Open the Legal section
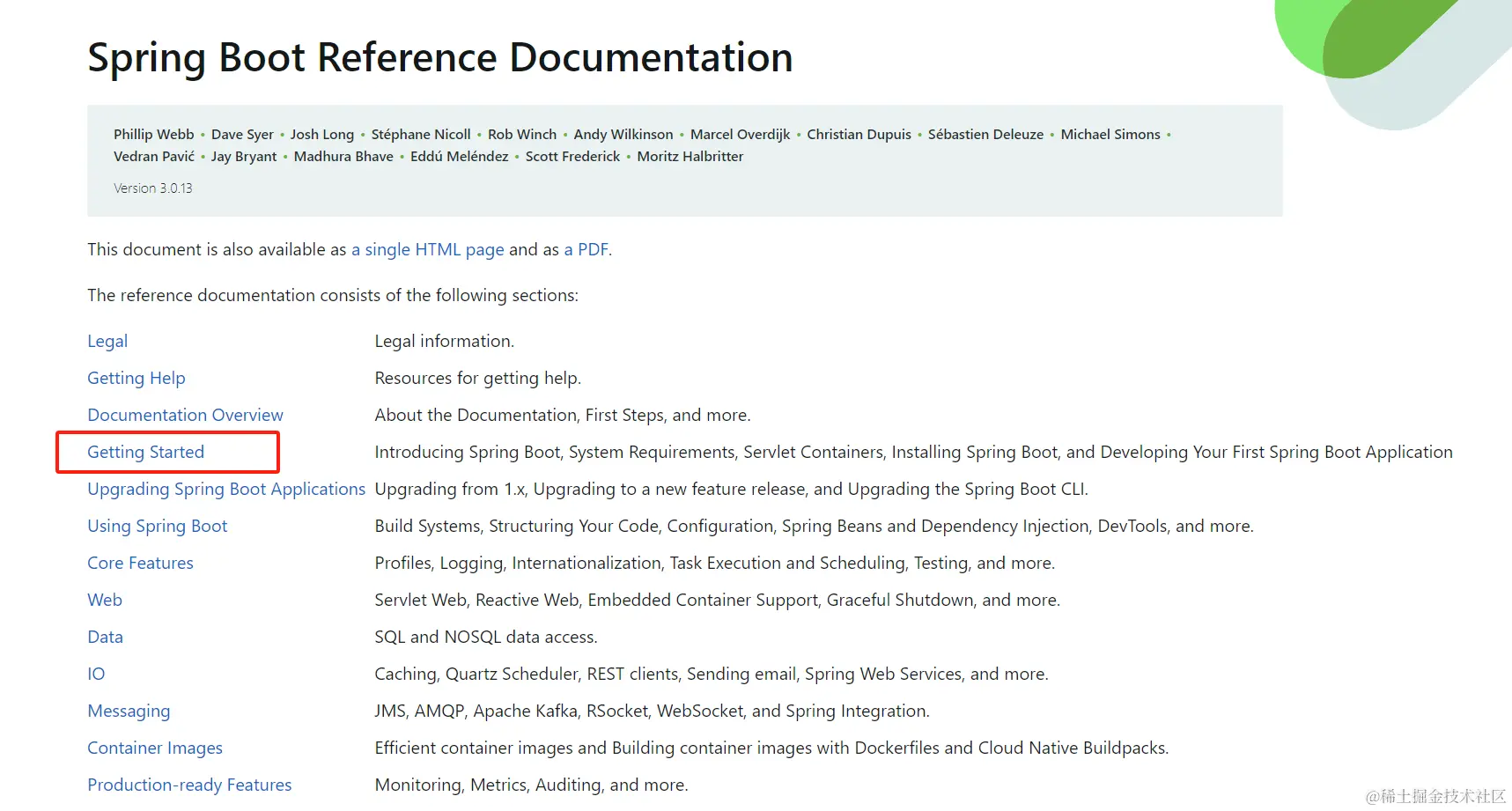The height and width of the screenshot is (811, 1512). click(107, 341)
